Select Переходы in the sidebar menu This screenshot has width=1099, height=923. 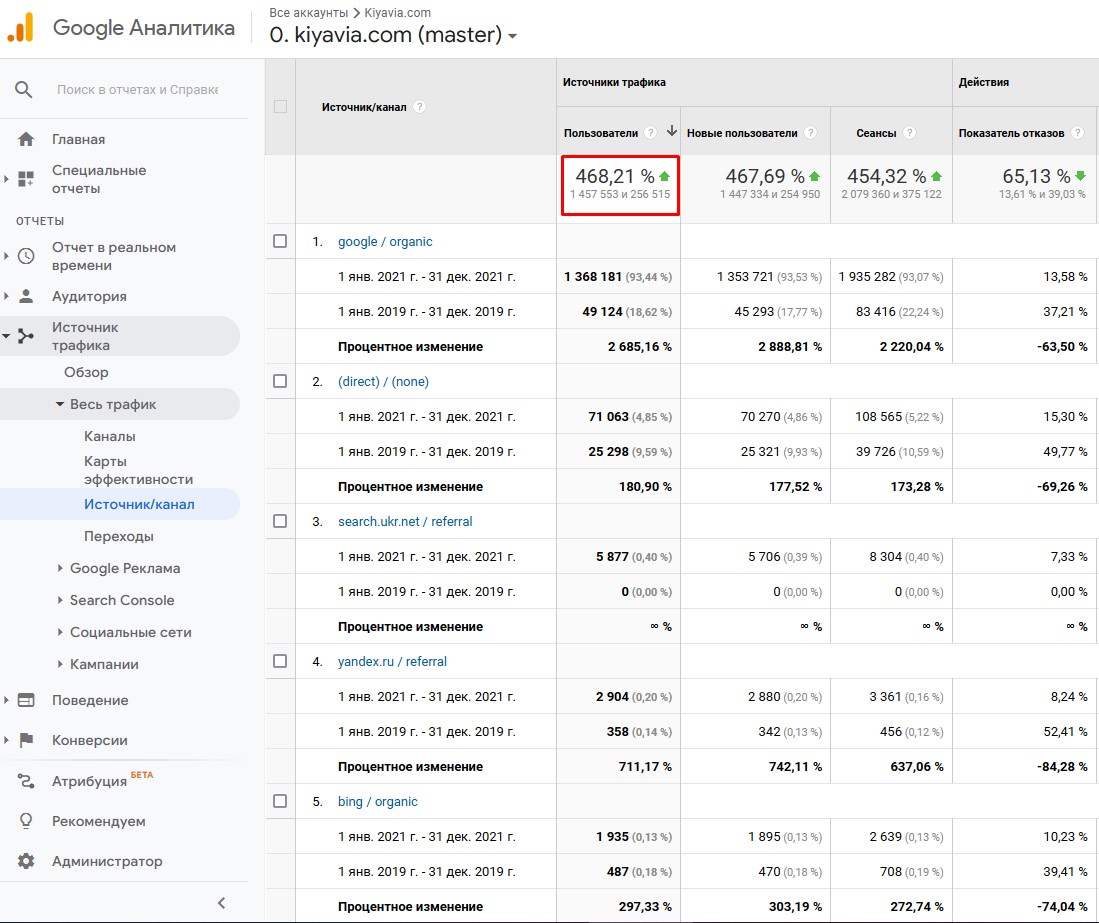(119, 536)
